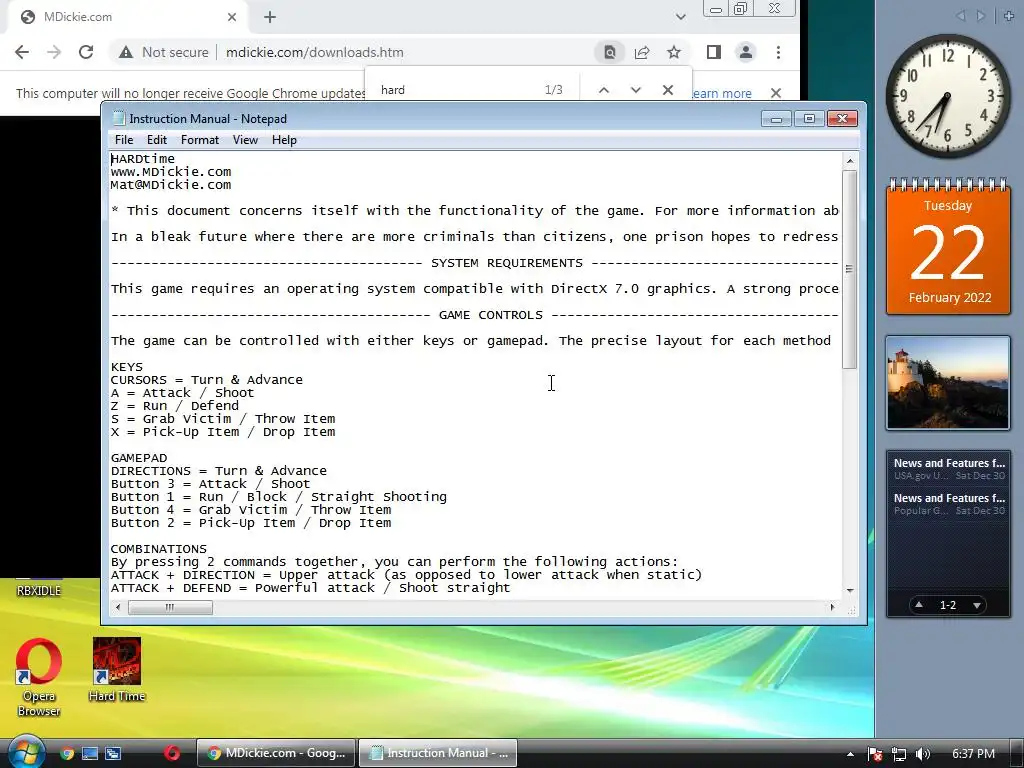Click the calendar gadget showing 22
The width and height of the screenshot is (1024, 768).
coord(948,246)
